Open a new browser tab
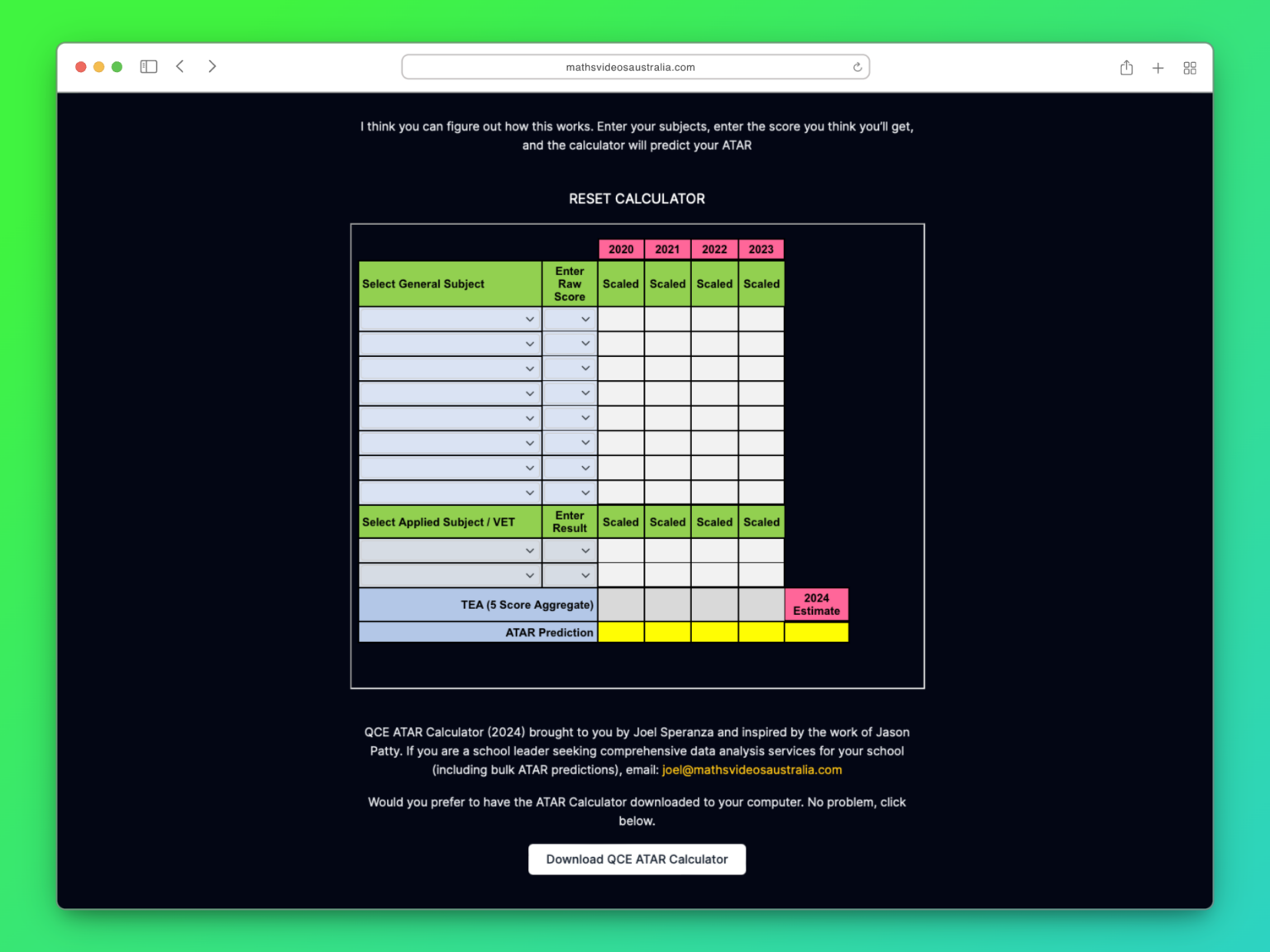Image resolution: width=1270 pixels, height=952 pixels. click(x=1158, y=68)
